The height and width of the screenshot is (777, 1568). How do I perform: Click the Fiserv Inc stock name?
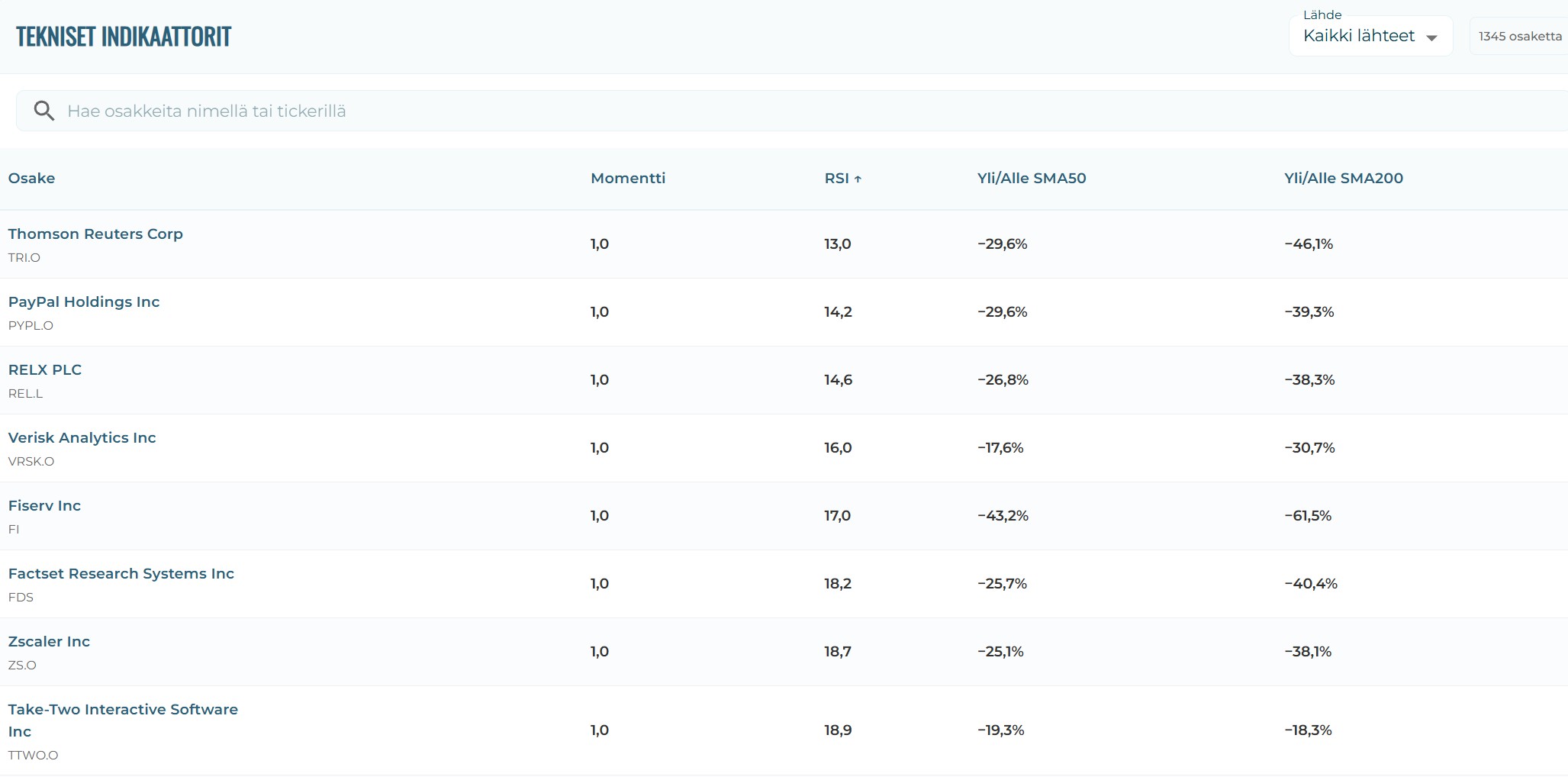[x=44, y=506]
